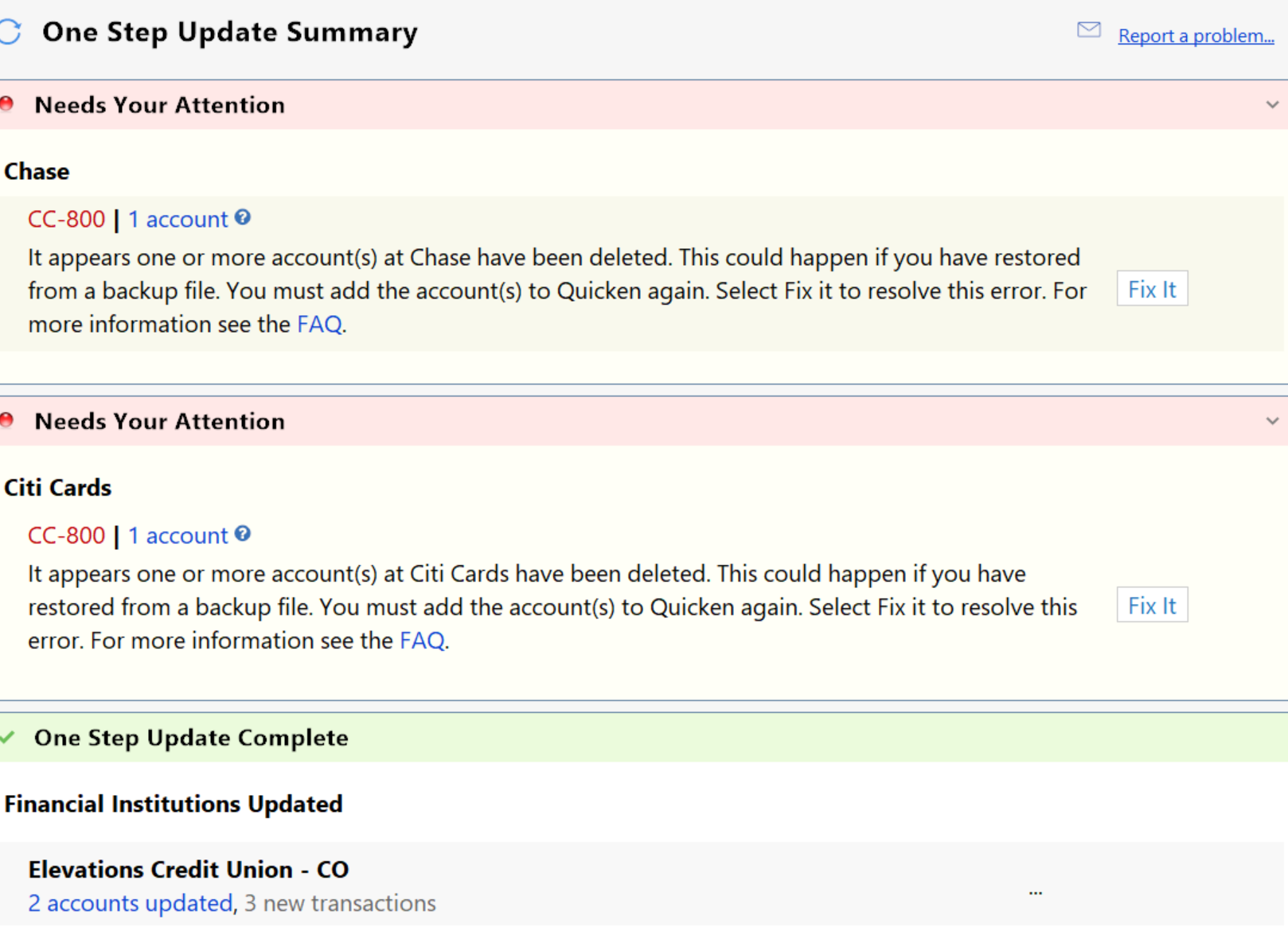Click the help icon next to Chase 1 account
1288x943 pixels.
point(243,217)
